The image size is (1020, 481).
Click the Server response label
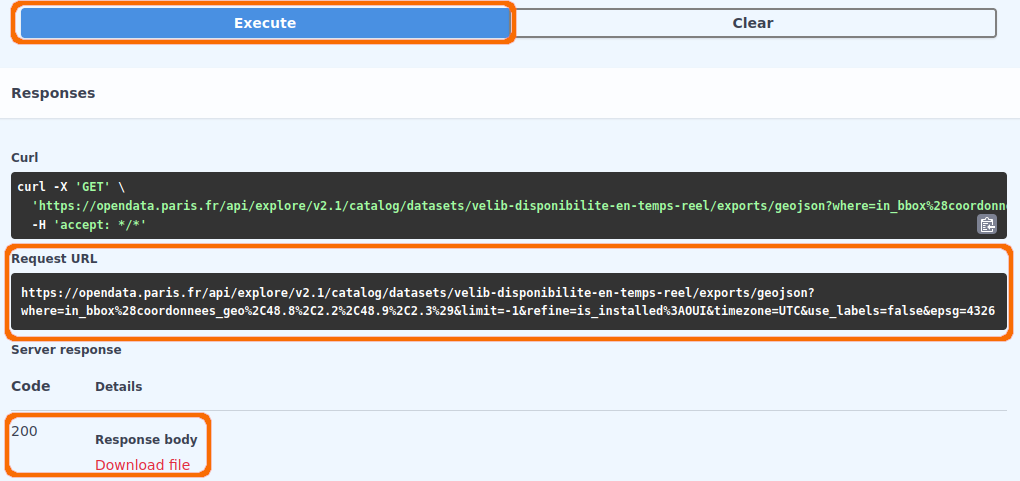coord(66,350)
